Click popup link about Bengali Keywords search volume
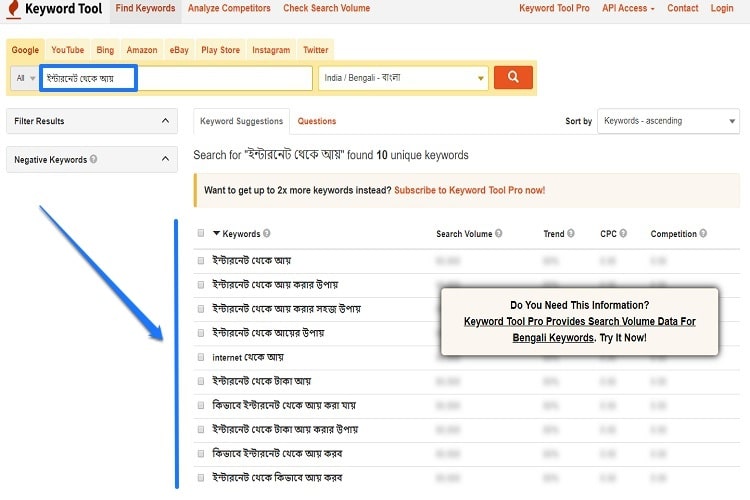The height and width of the screenshot is (500, 750). pyautogui.click(x=580, y=329)
